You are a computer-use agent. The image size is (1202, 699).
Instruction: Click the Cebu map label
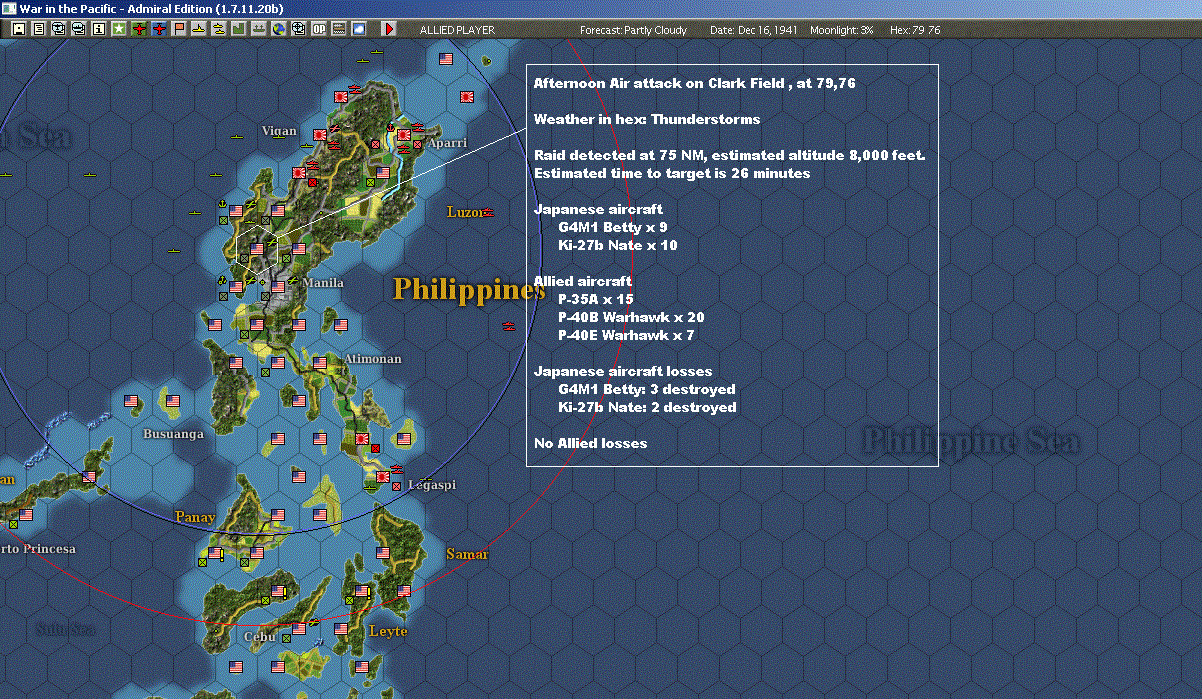pos(260,637)
